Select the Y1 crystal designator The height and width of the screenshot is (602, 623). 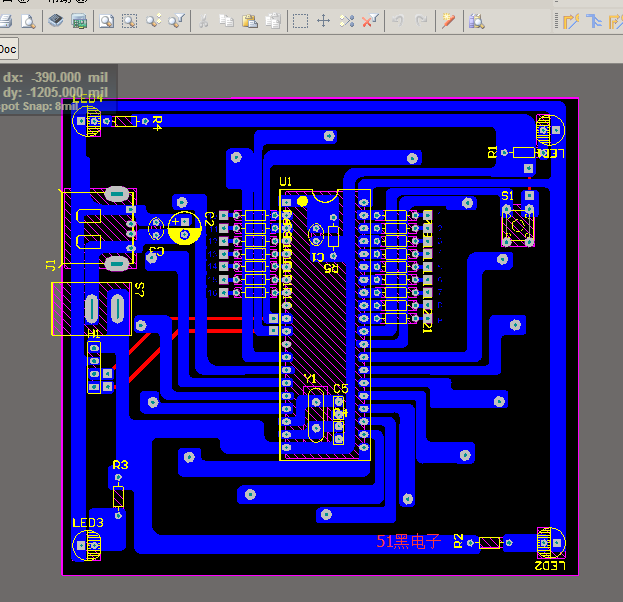[310, 379]
